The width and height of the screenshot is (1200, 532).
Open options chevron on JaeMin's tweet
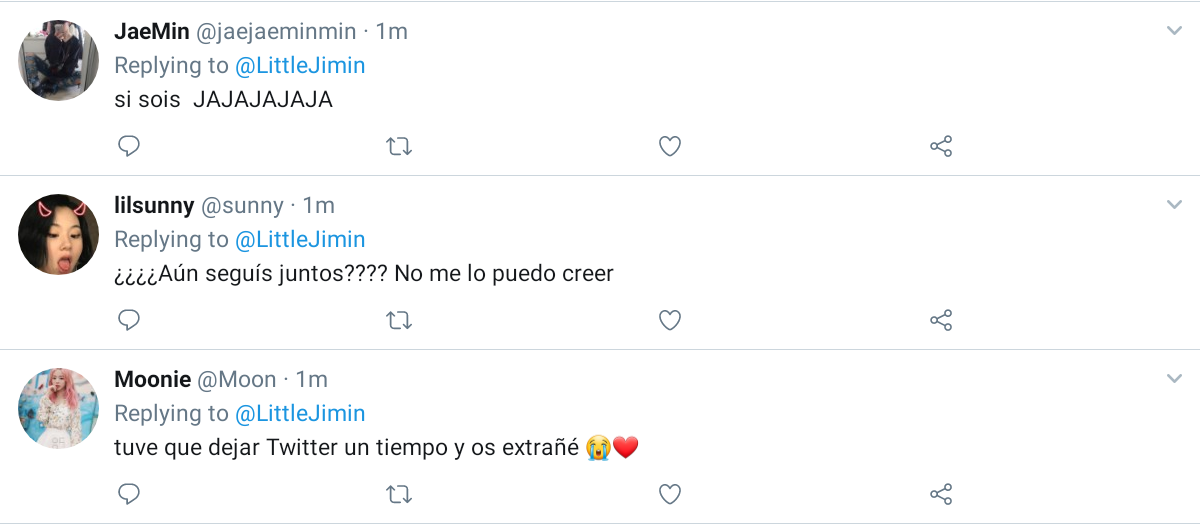[1175, 31]
